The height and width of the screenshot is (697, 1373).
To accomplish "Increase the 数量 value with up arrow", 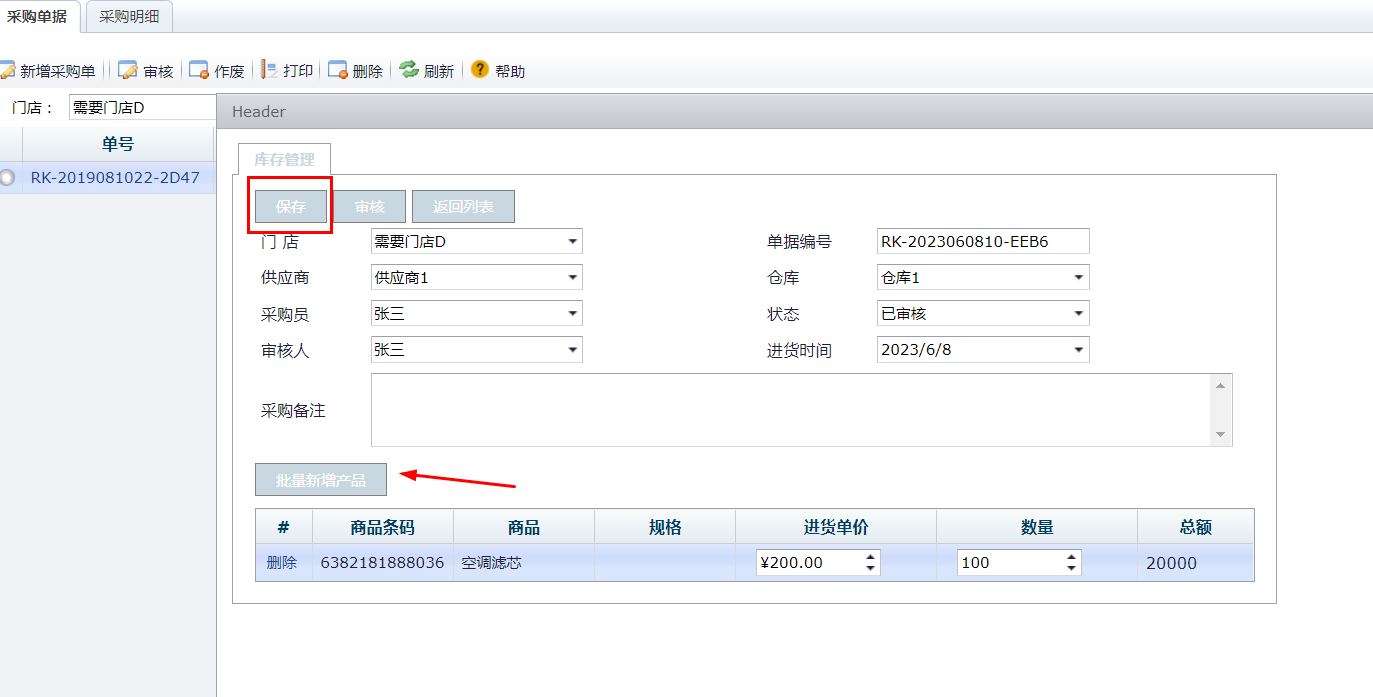I will pos(1072,557).
